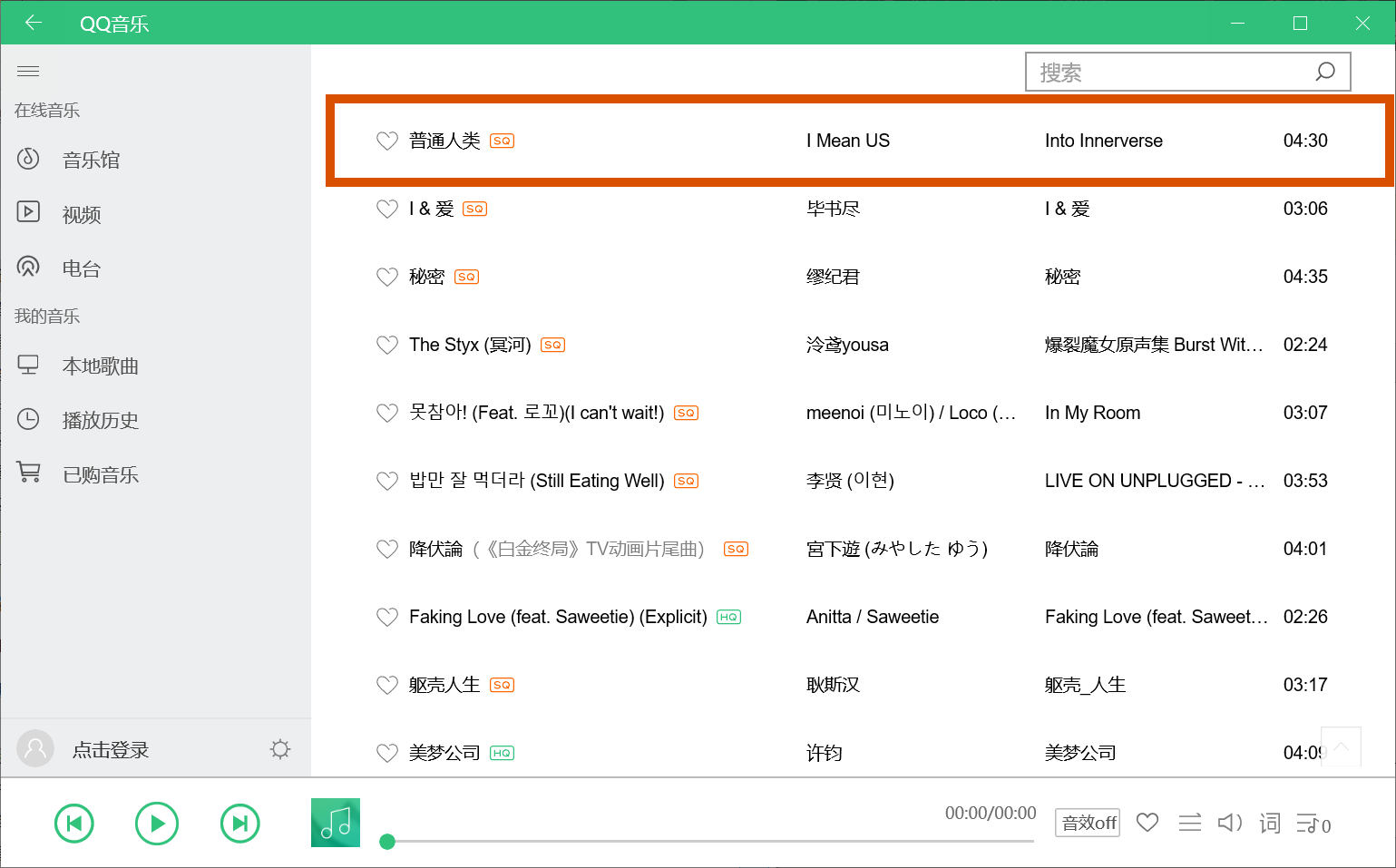This screenshot has height=868, width=1396.
Task: Click the search magnifier icon
Action: 1325,72
